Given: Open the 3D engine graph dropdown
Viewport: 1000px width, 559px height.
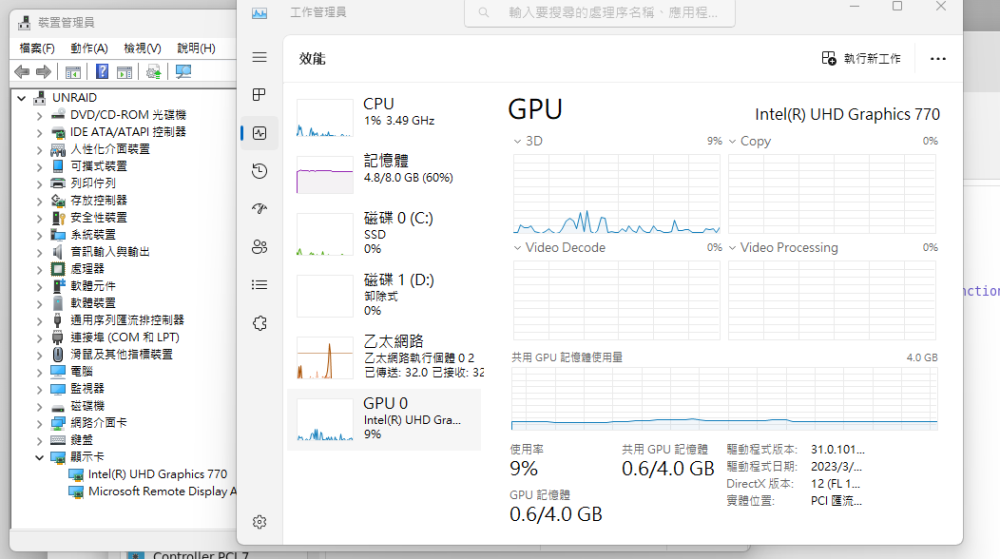Looking at the screenshot, I should [517, 142].
